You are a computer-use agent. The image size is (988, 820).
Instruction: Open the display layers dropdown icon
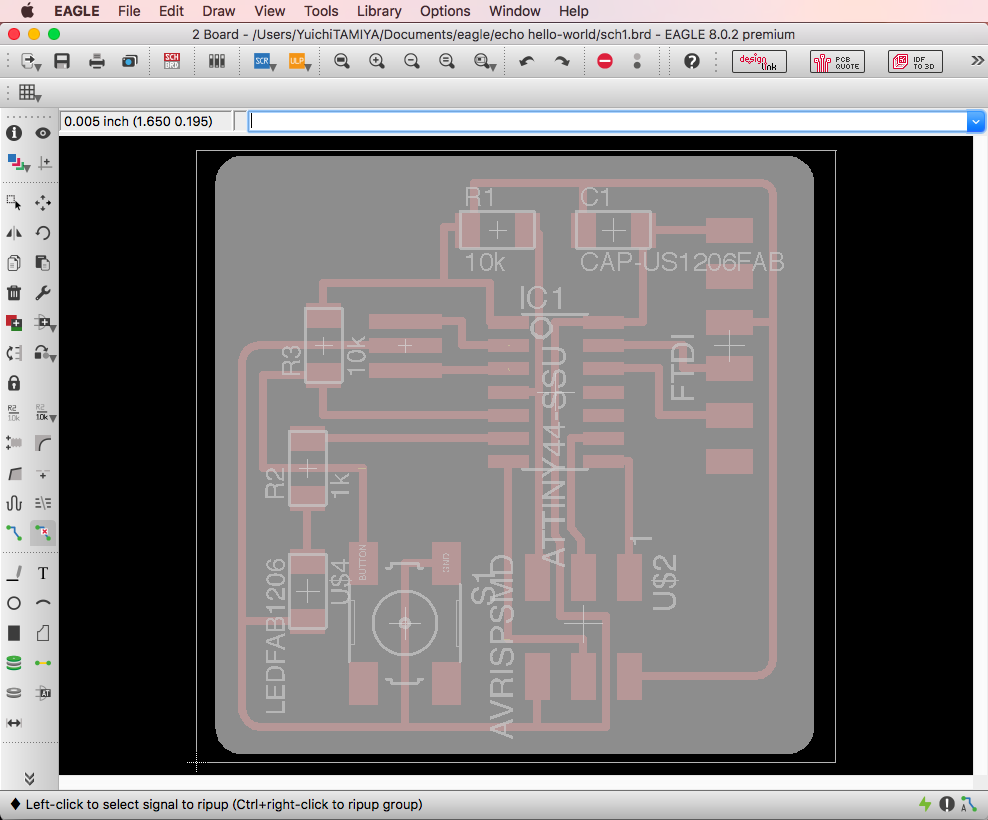tap(18, 163)
